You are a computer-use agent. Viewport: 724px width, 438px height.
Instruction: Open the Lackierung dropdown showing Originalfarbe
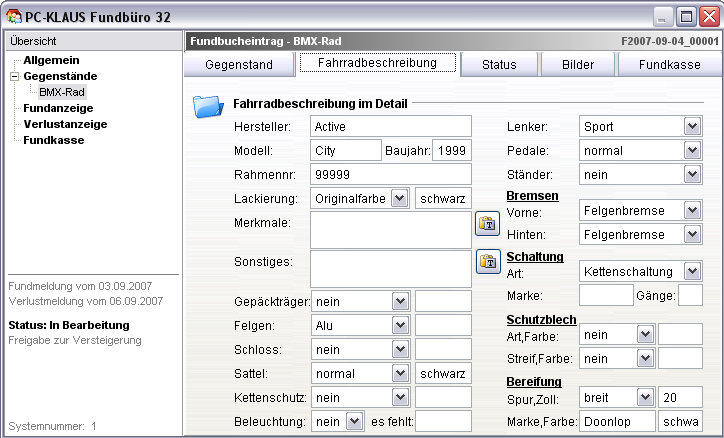click(399, 198)
